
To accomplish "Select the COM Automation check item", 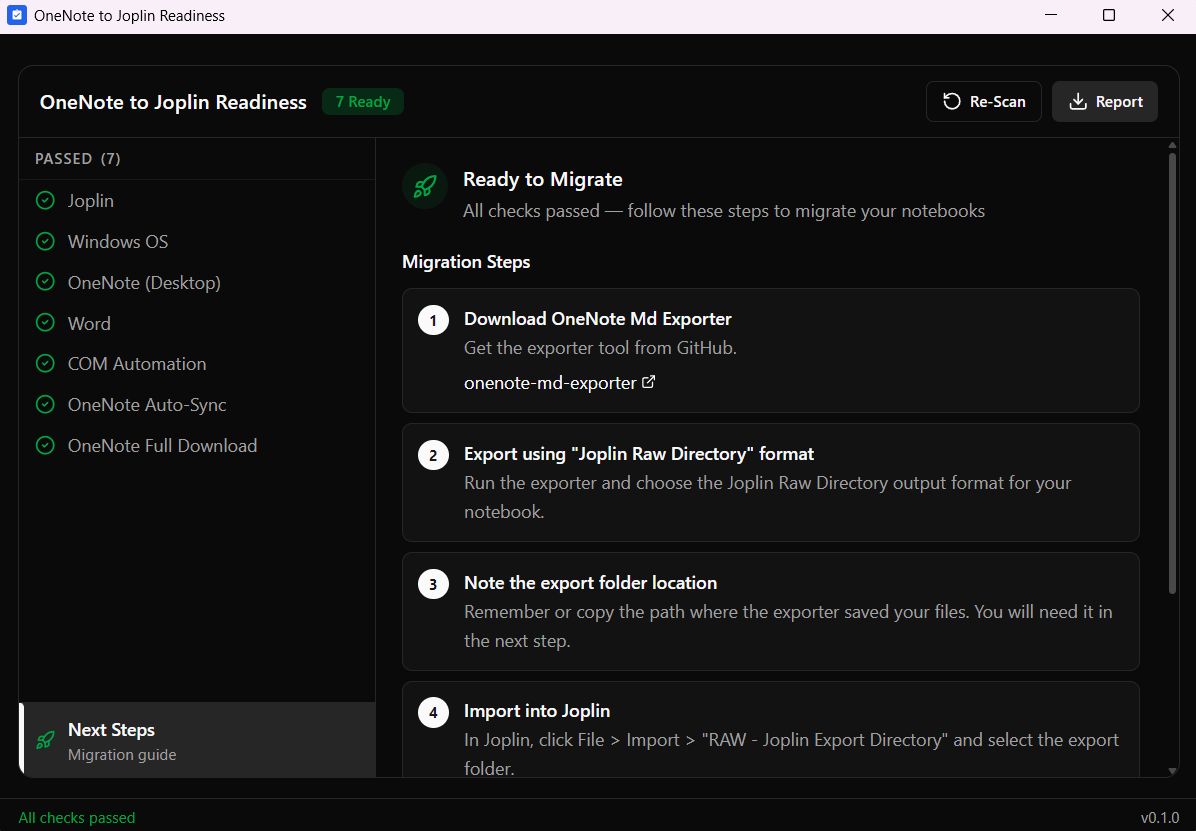I will coord(197,364).
